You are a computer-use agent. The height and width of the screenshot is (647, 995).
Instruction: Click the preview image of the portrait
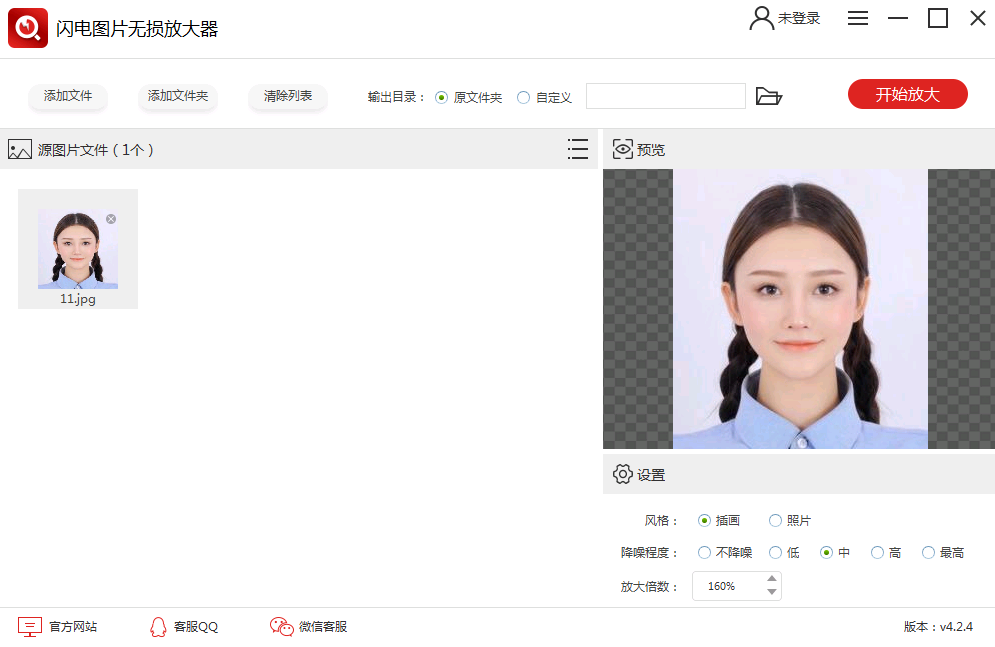coord(800,309)
